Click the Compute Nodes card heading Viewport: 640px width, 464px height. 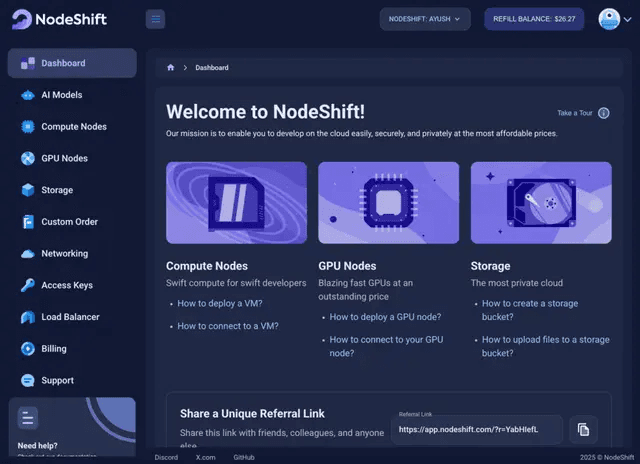point(207,266)
